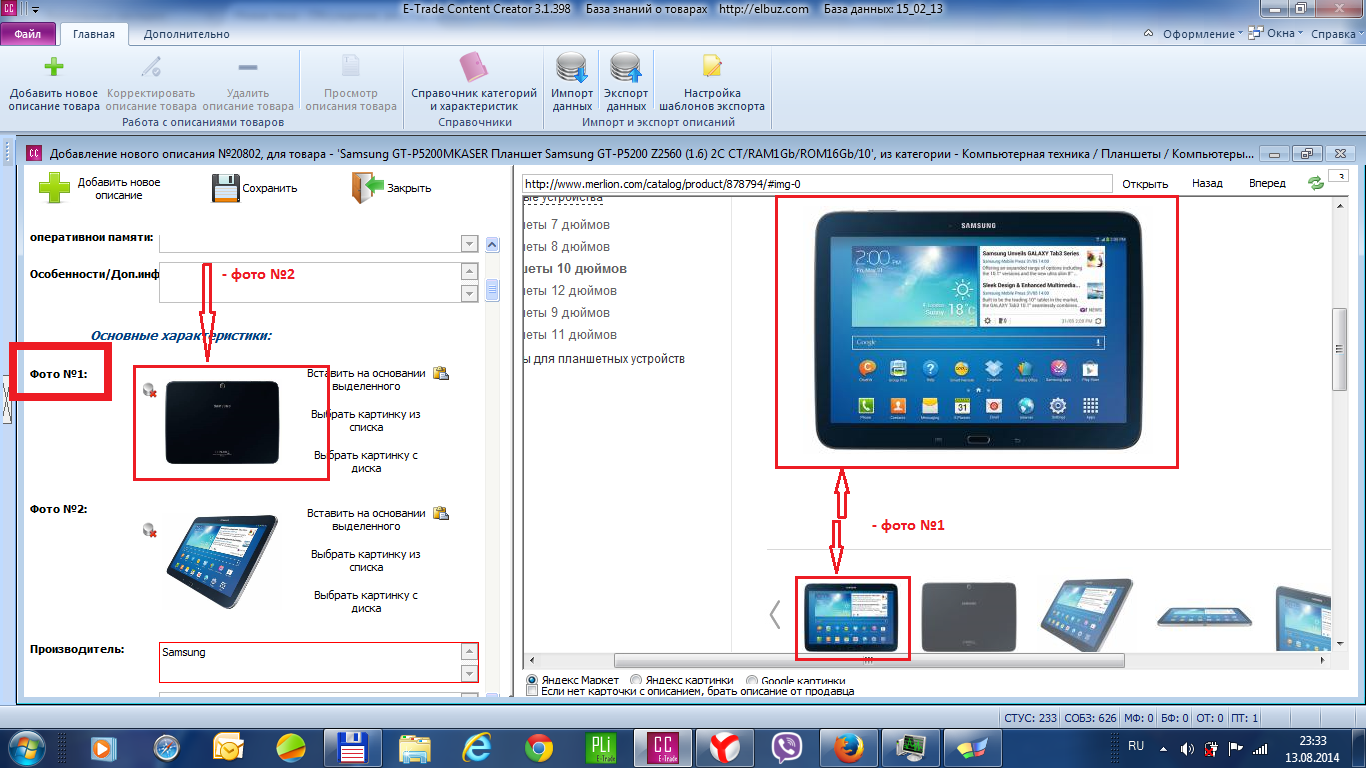Open the Справка dropdown menu
Image resolution: width=1366 pixels, height=768 pixels.
point(1338,34)
